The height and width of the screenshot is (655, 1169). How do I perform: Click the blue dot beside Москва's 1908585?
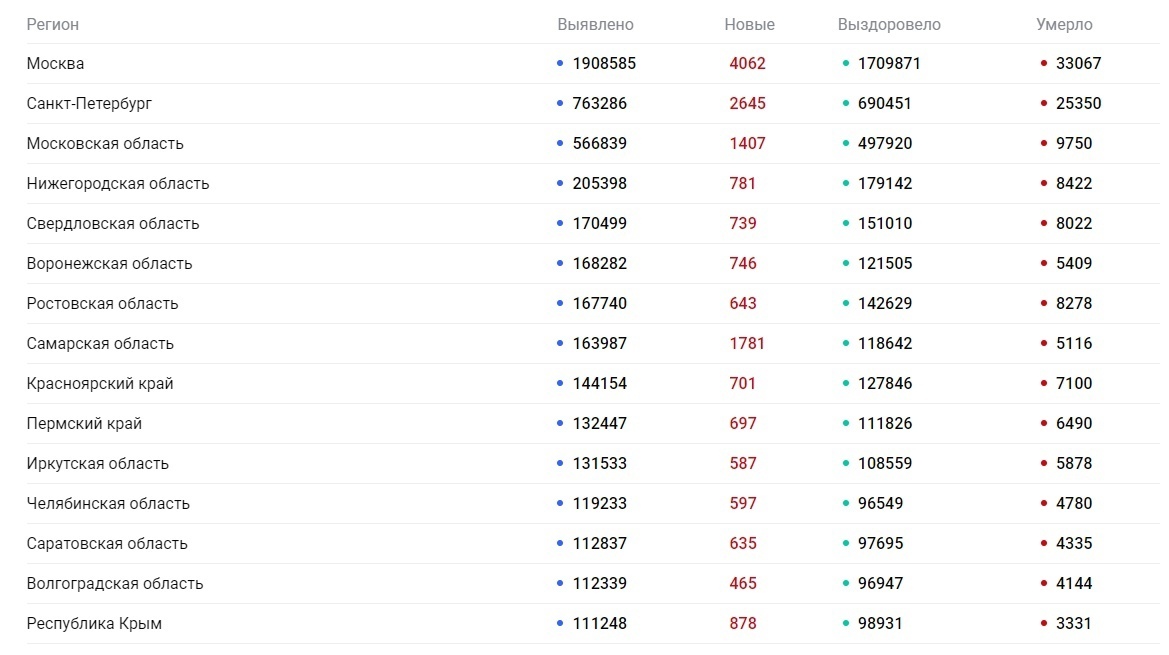(560, 63)
